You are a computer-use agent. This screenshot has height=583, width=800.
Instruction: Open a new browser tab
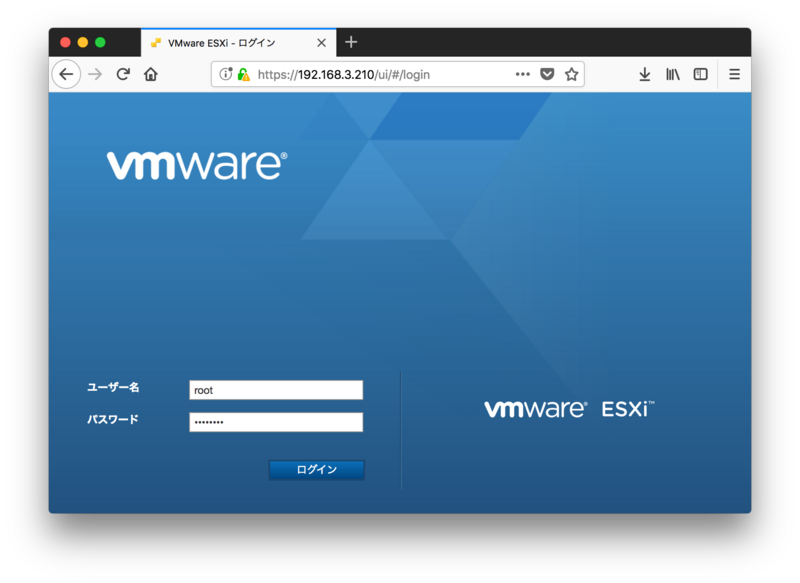click(x=351, y=42)
